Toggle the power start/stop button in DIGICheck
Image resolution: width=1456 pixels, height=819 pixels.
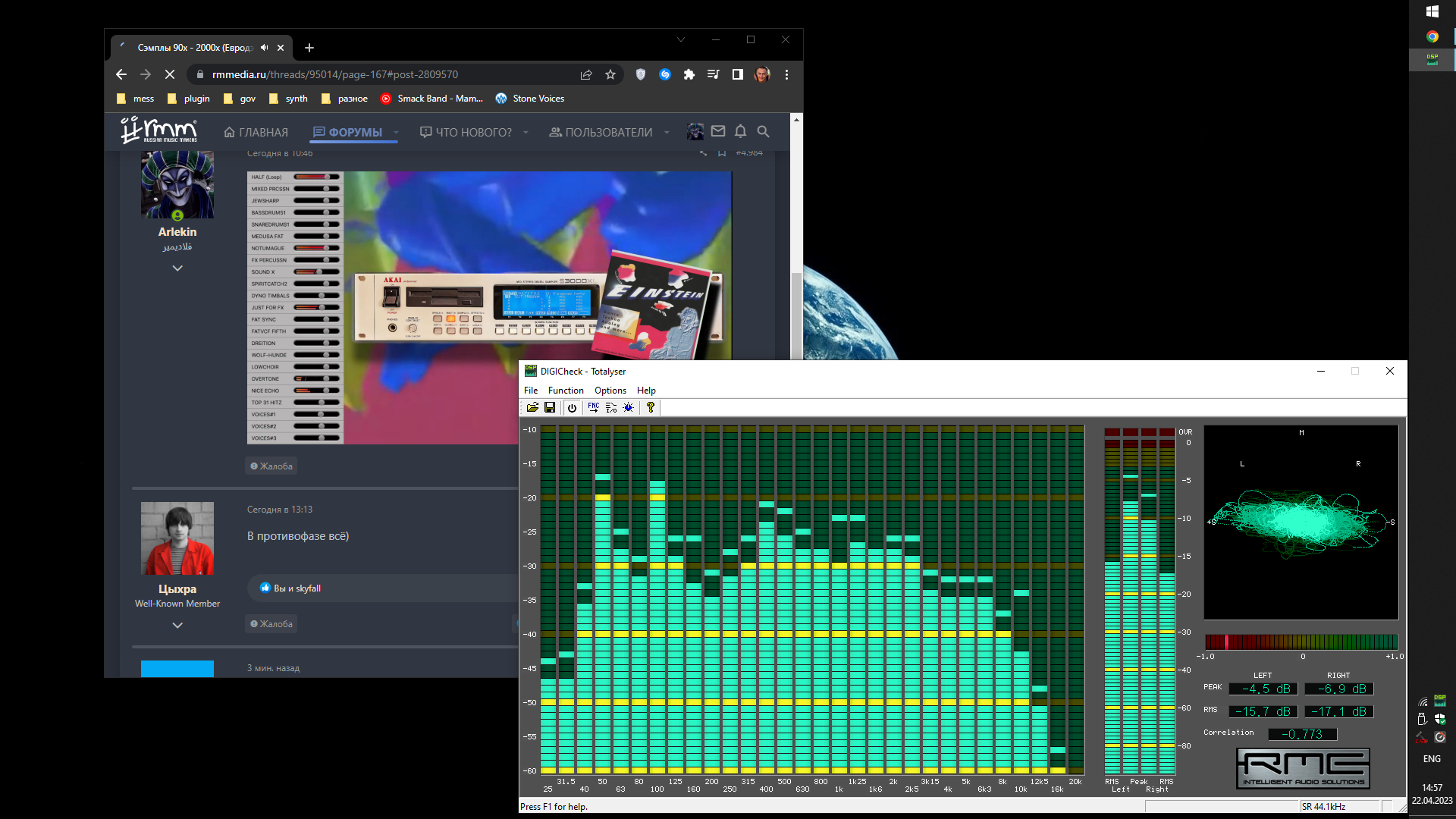[572, 407]
